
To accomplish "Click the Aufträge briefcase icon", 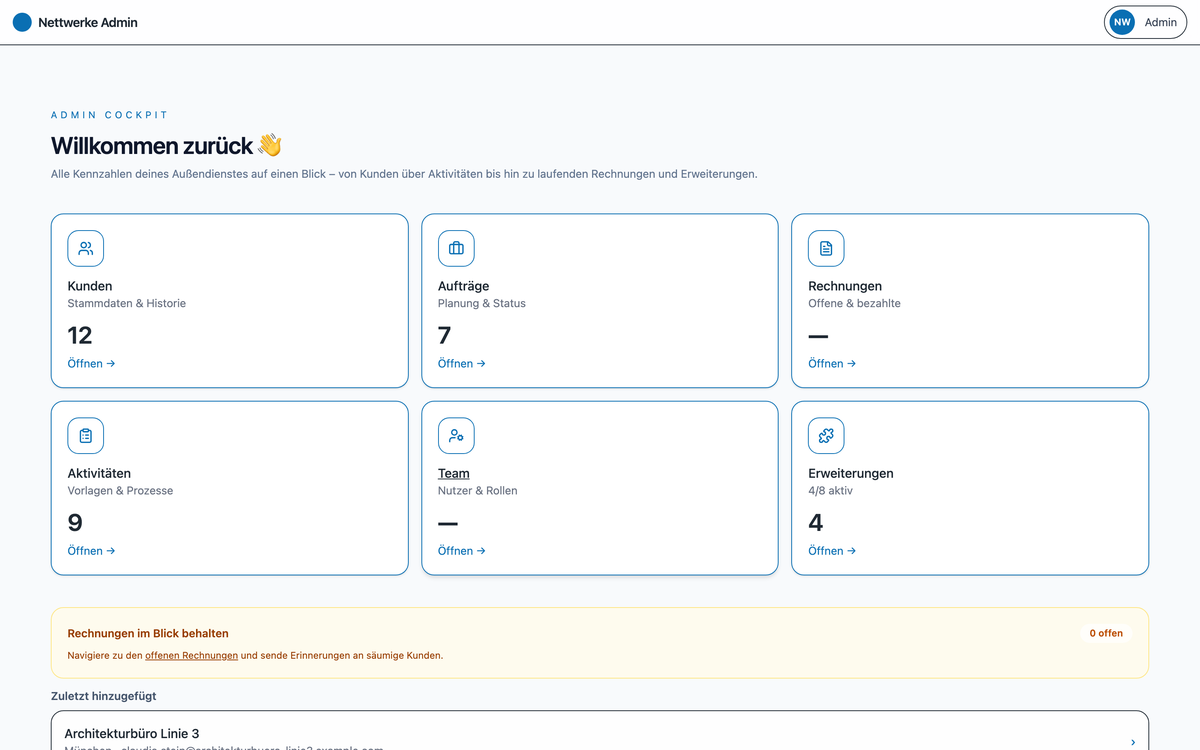I will tap(456, 248).
